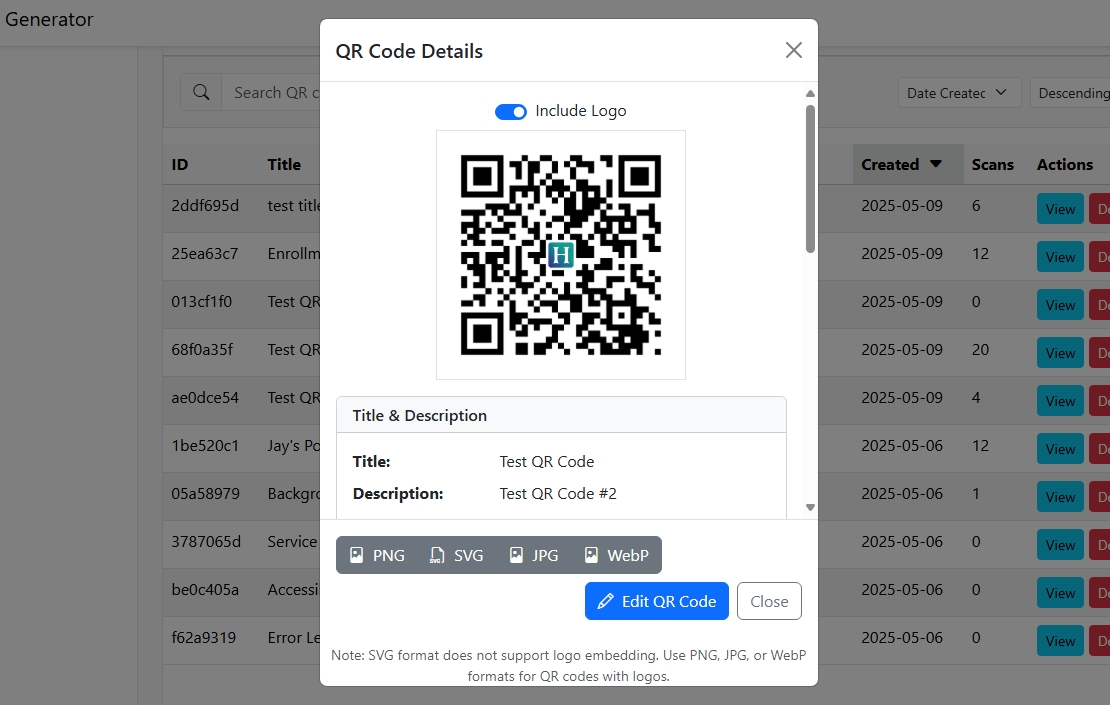This screenshot has height=705, width=1110.
Task: Click the H logo inside the QR code
Action: pyautogui.click(x=561, y=255)
